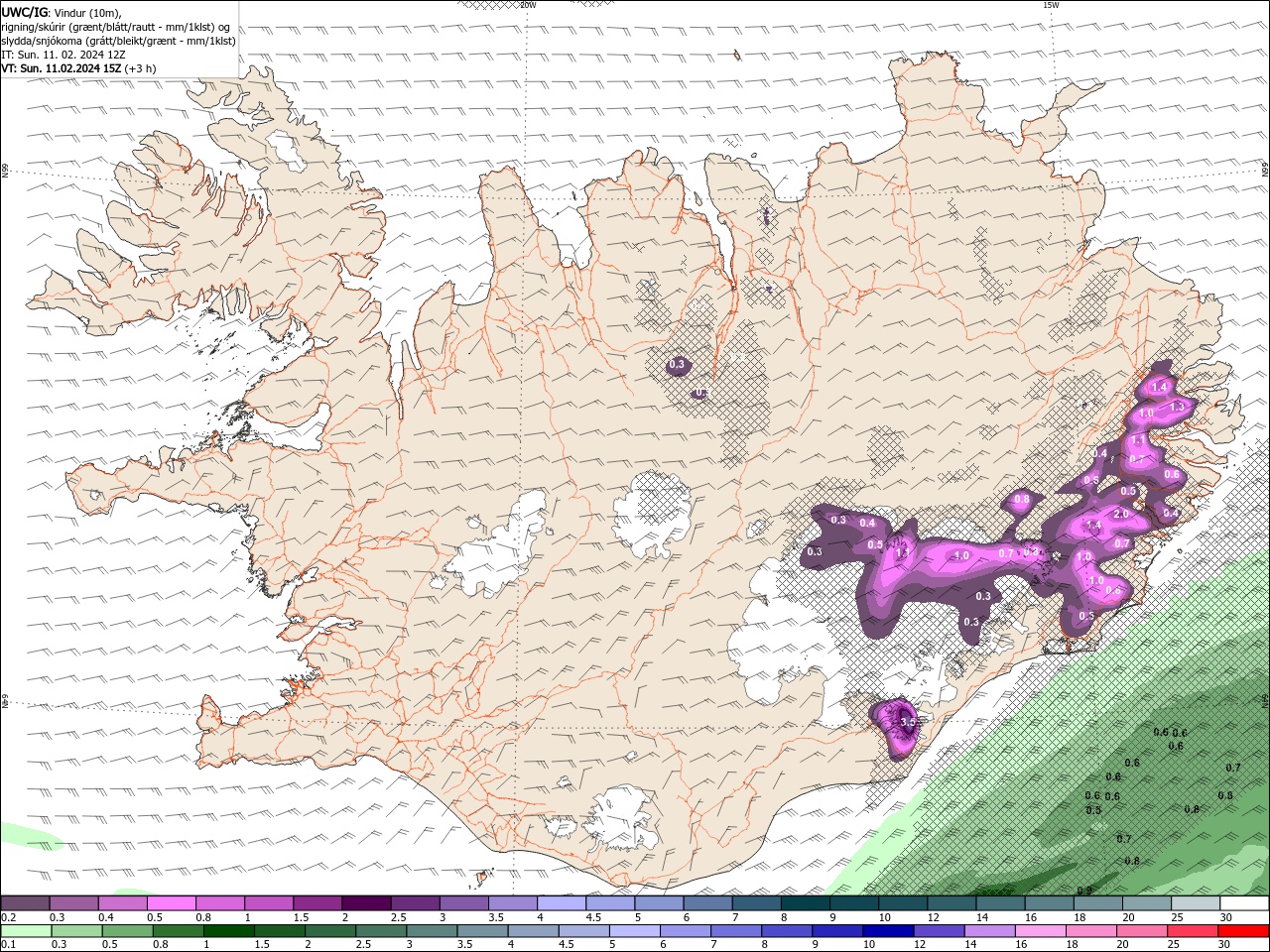Screen dimensions: 1270x952
Task: Click the top-row legend swatch starting at 2.5
Action: click(415, 903)
